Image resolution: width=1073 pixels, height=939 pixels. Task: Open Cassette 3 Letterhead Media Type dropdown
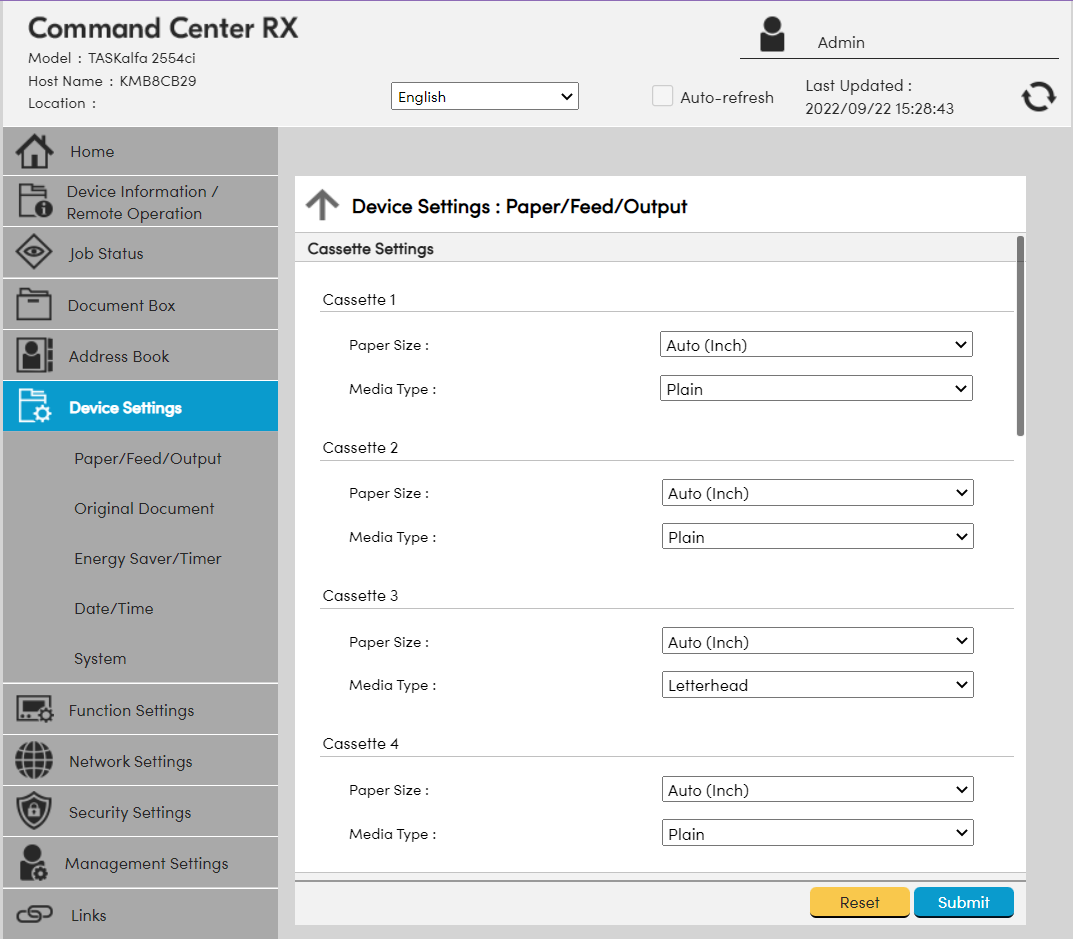tap(817, 684)
